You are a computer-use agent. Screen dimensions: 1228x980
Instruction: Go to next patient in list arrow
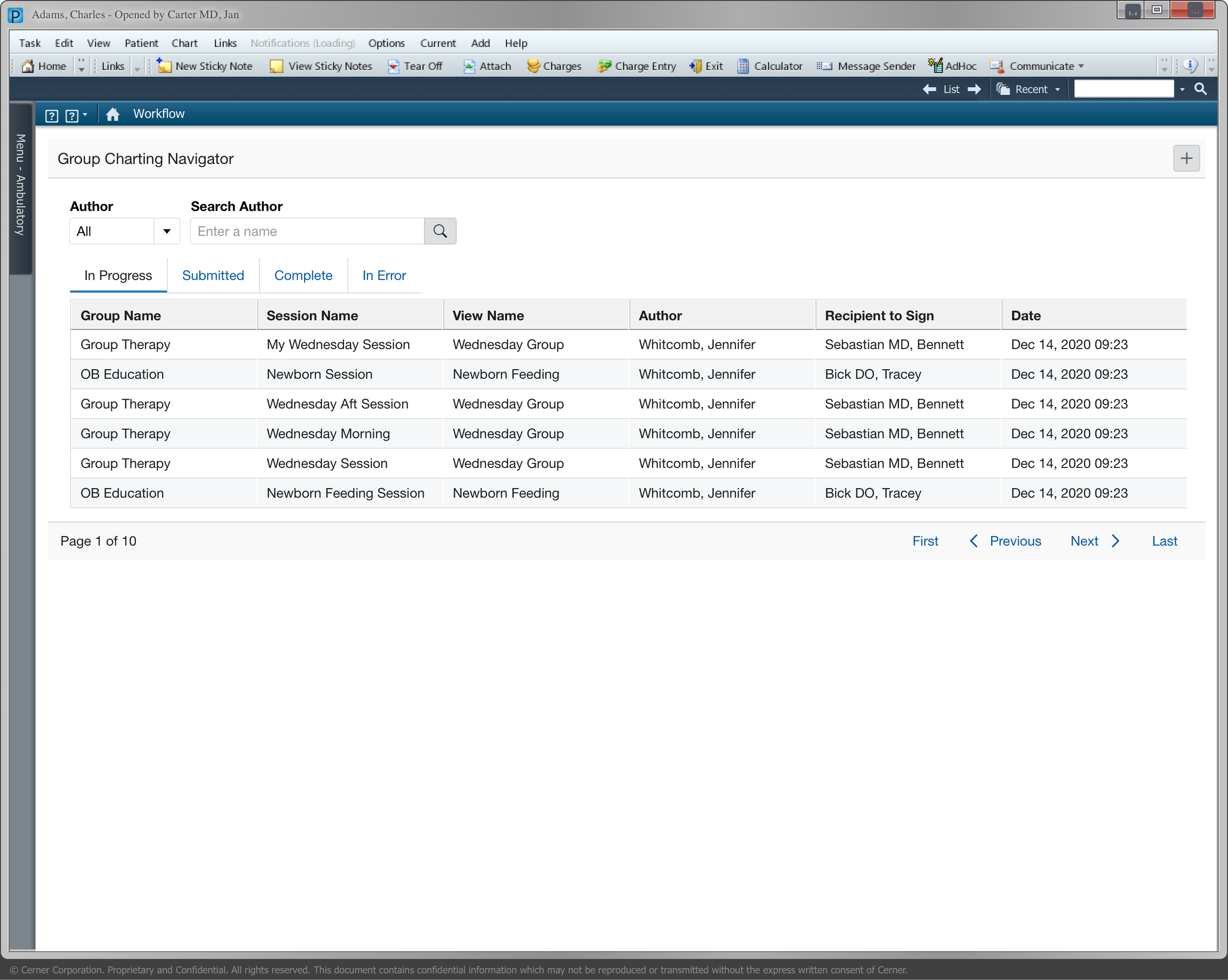974,89
